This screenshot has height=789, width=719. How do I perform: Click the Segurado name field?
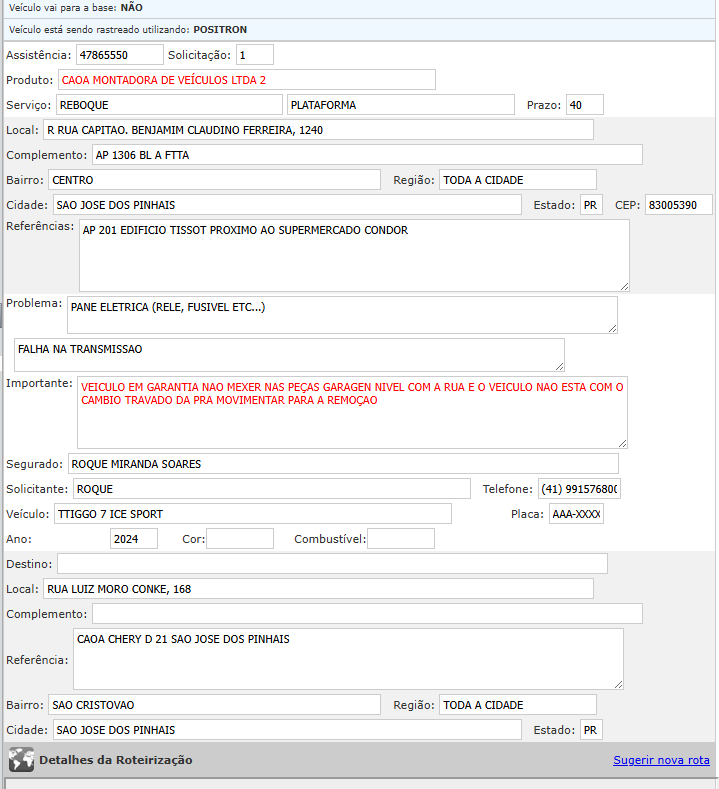(x=343, y=464)
